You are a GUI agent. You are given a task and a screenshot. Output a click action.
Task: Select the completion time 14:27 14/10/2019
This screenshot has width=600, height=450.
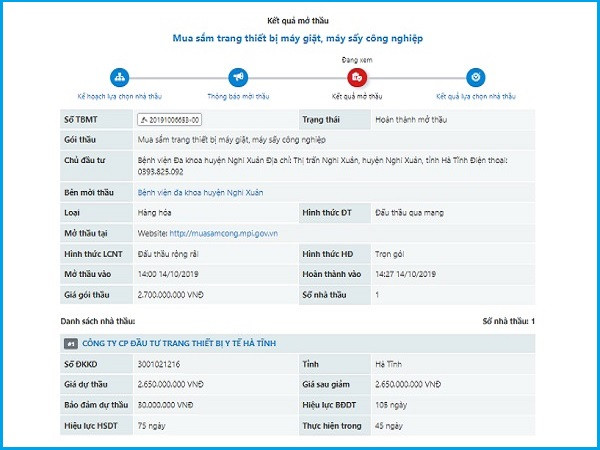405,274
